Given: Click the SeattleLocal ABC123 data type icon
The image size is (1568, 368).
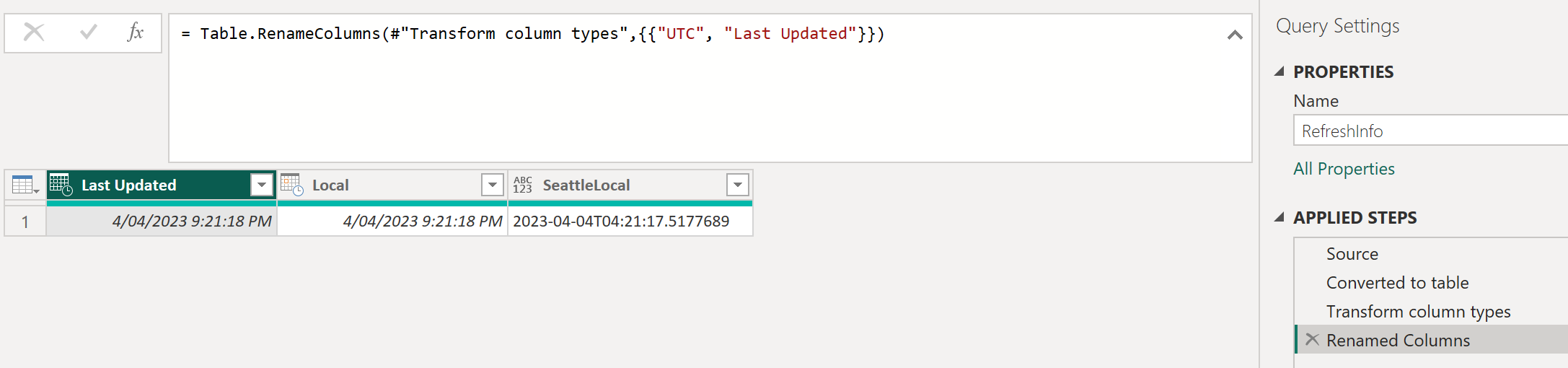Looking at the screenshot, I should coord(523,185).
